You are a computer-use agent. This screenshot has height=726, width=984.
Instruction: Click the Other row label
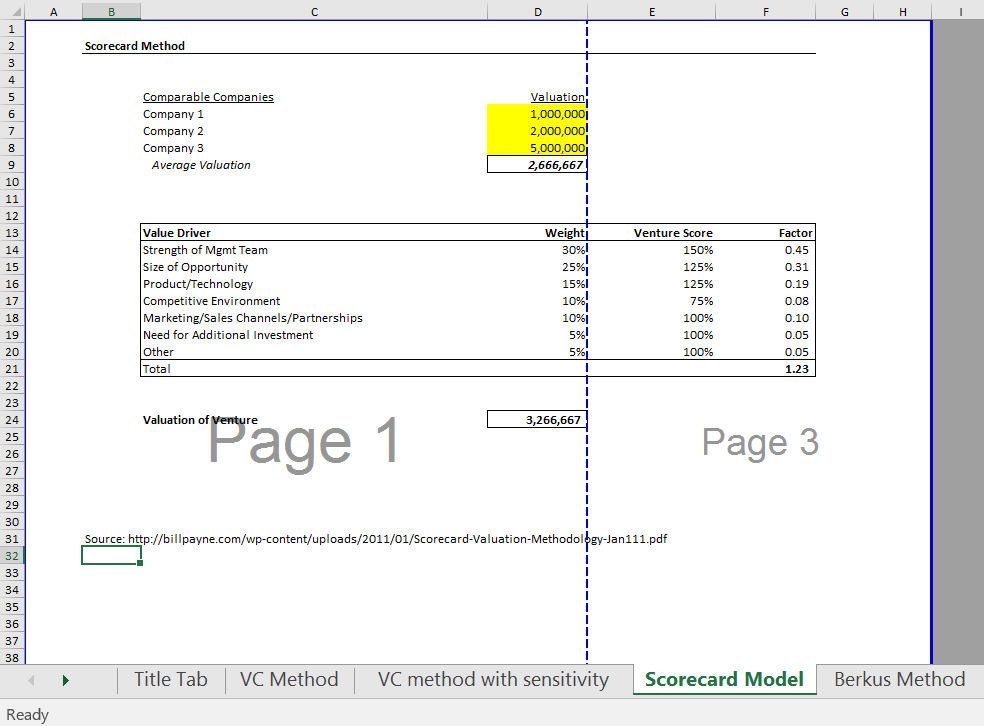click(158, 351)
